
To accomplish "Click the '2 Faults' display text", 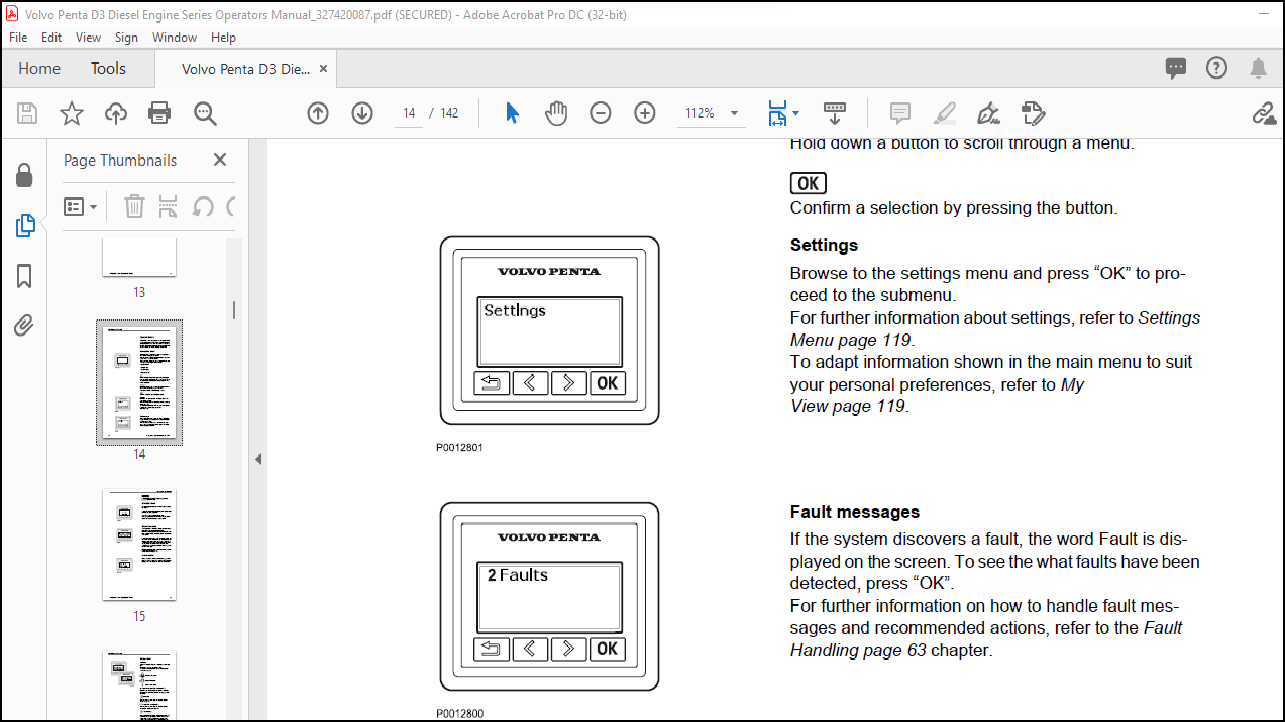I will tap(518, 575).
